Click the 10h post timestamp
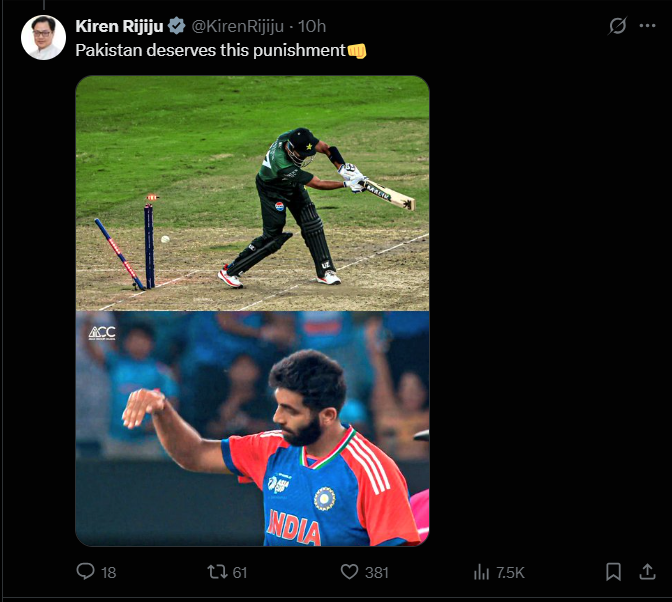672x602 pixels. point(313,26)
